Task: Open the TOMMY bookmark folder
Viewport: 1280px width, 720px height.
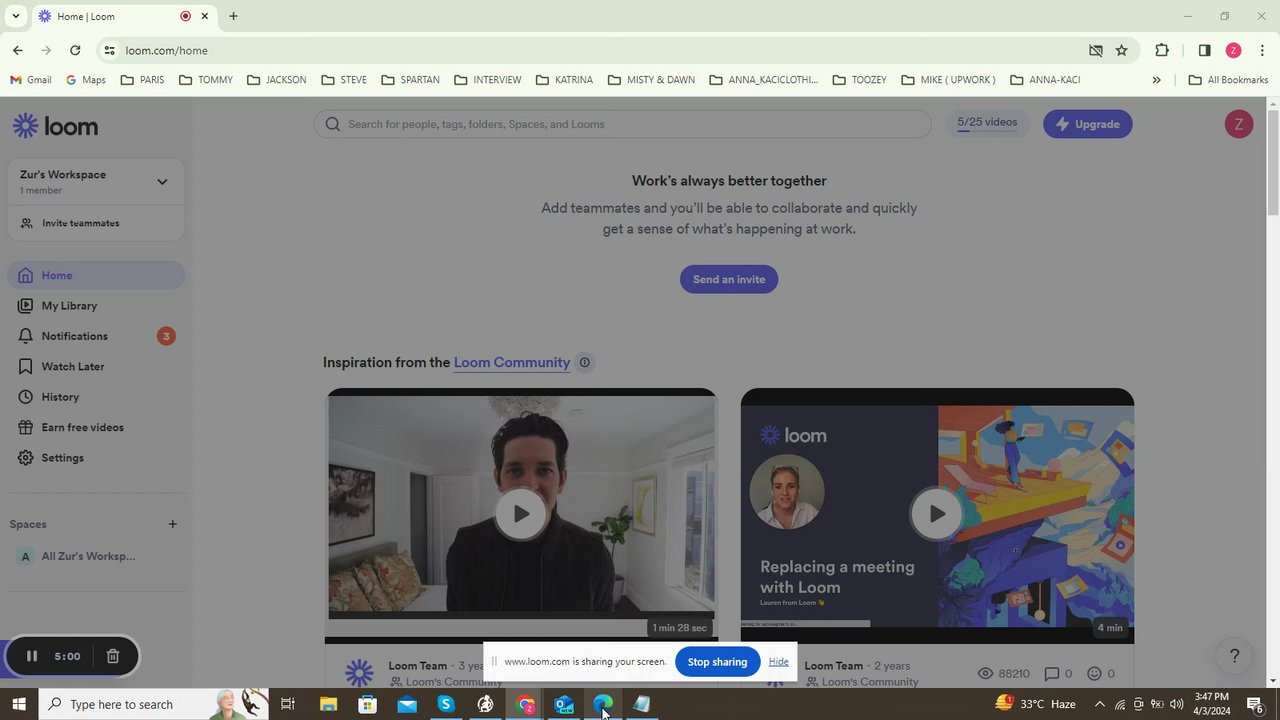Action: pyautogui.click(x=205, y=80)
